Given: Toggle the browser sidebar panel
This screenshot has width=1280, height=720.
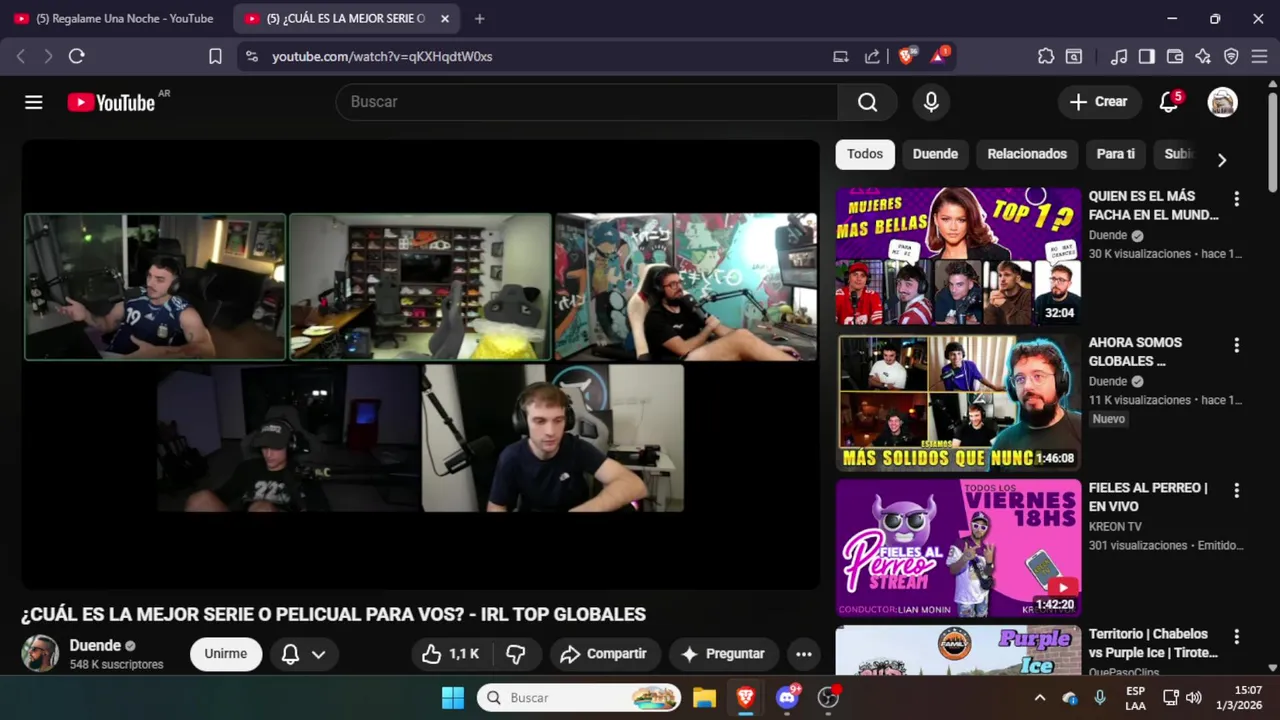Looking at the screenshot, I should [1147, 57].
